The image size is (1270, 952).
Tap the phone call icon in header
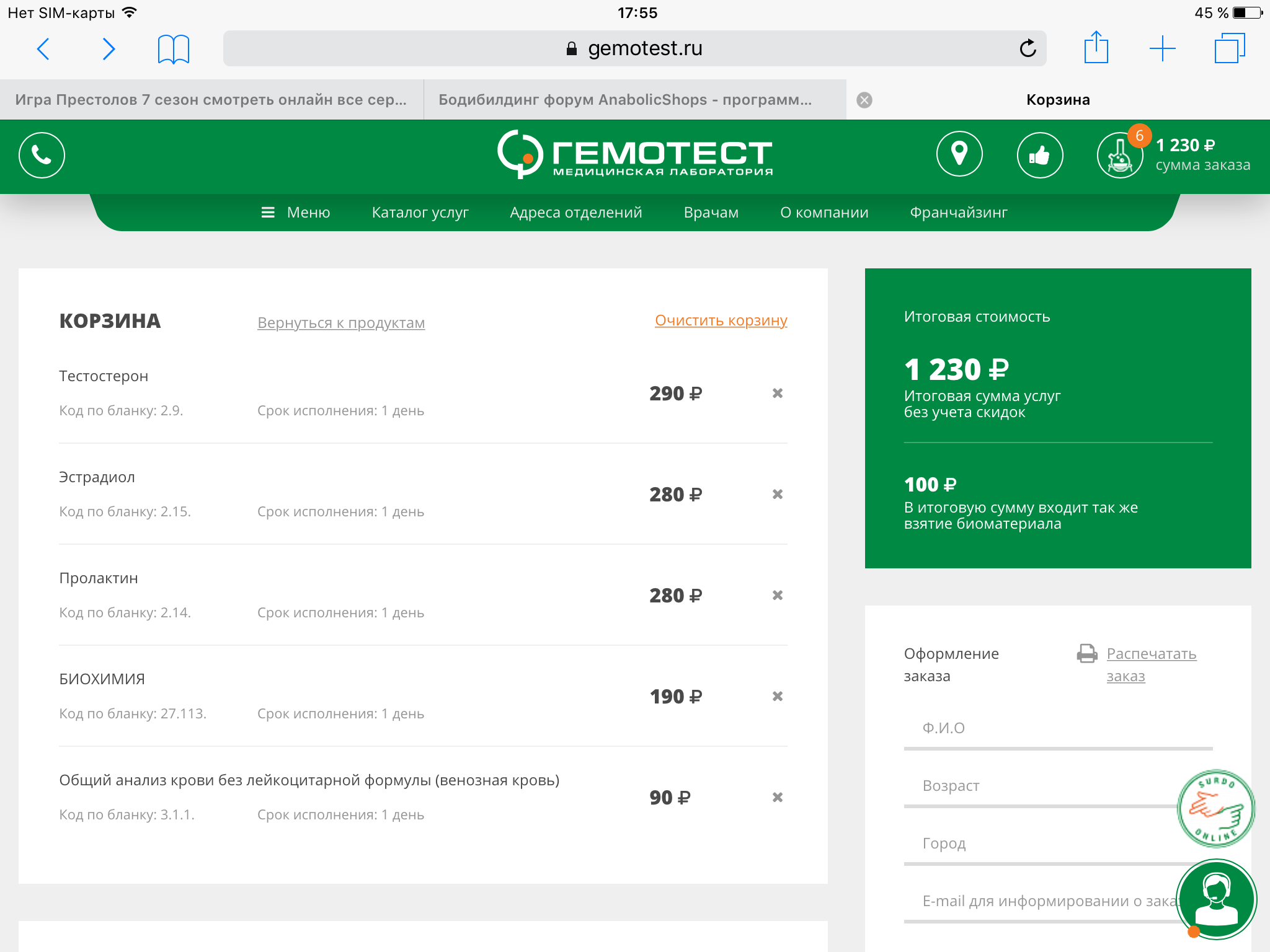click(x=42, y=155)
